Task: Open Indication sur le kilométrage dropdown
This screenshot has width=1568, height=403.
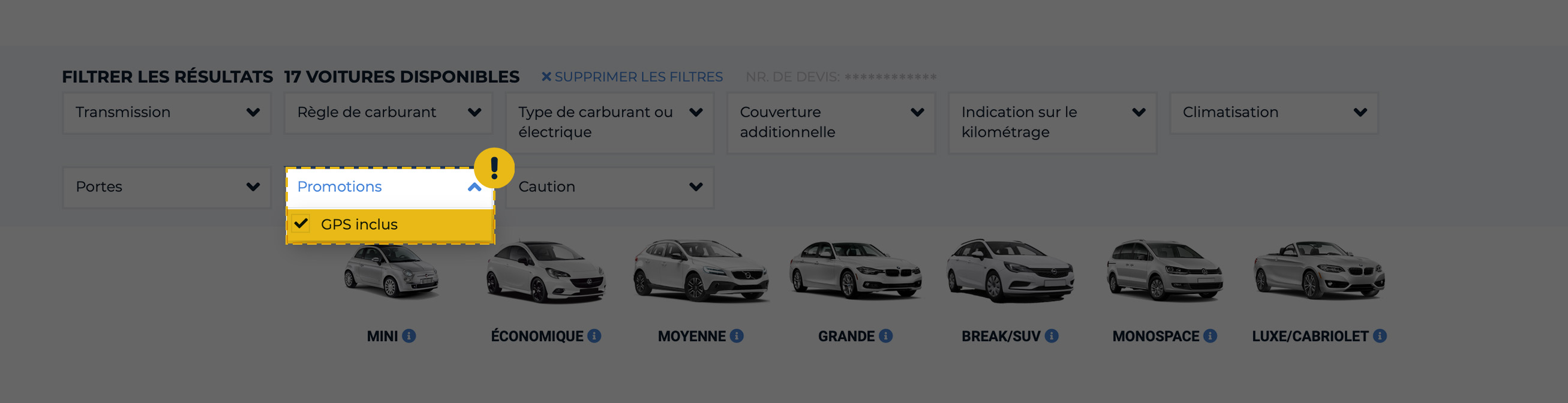Action: click(x=1053, y=122)
